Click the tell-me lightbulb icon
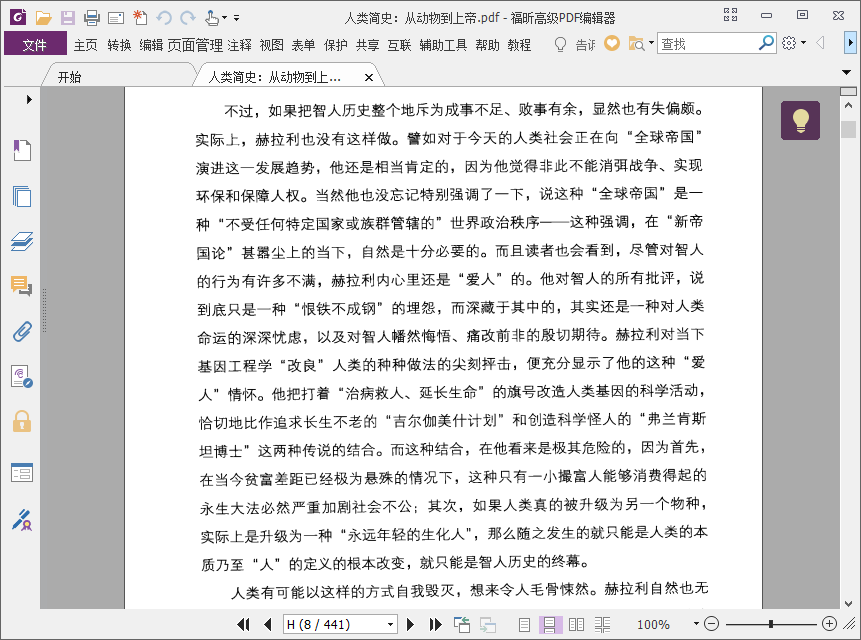 point(560,44)
